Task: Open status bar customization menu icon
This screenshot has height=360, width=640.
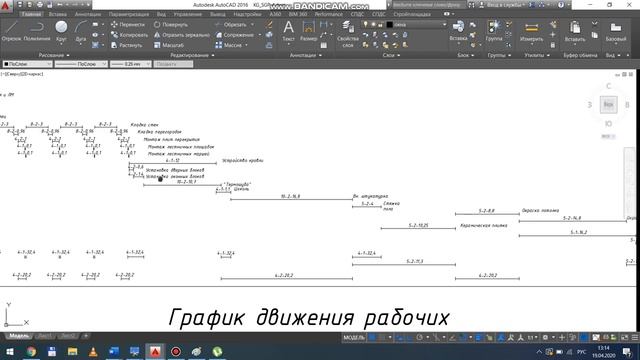Action: click(x=635, y=338)
